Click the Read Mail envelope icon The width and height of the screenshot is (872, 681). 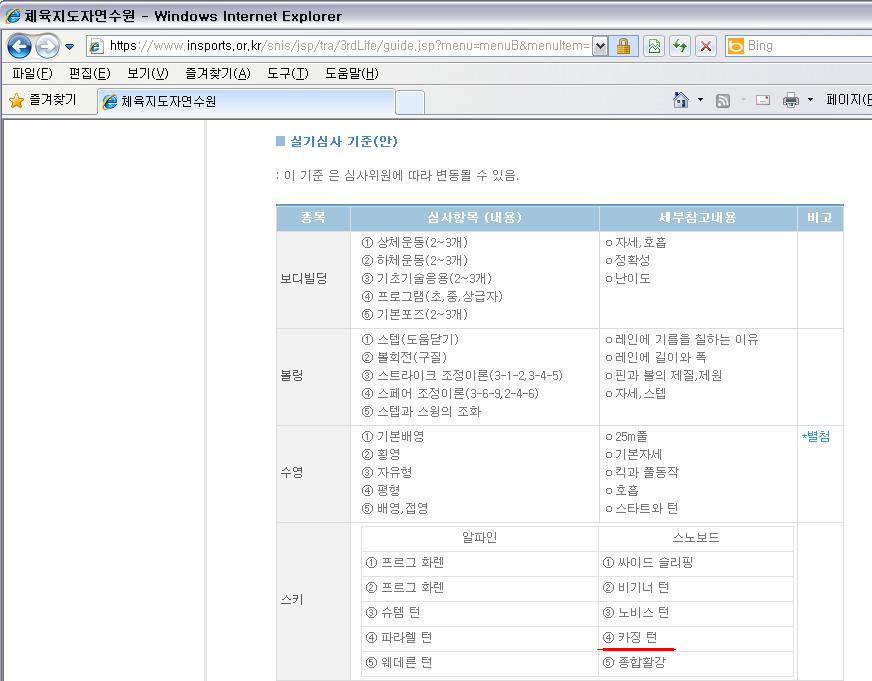pos(763,100)
